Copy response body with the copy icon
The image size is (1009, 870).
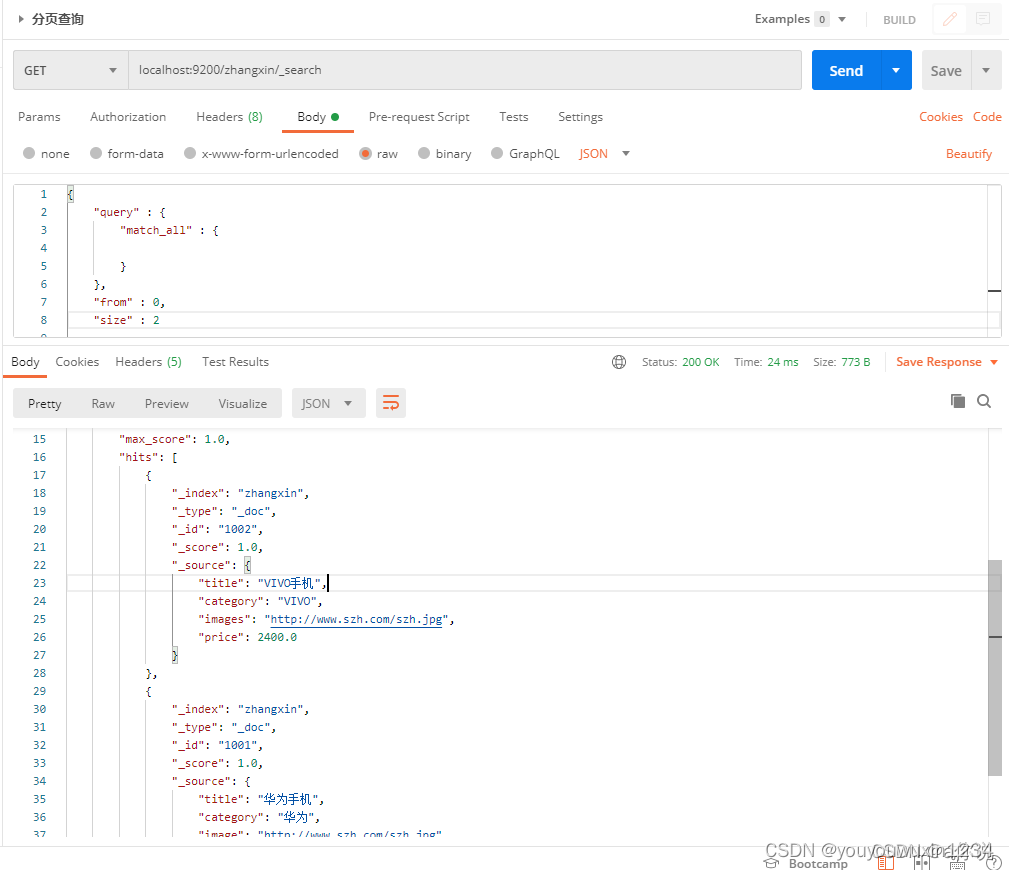958,402
